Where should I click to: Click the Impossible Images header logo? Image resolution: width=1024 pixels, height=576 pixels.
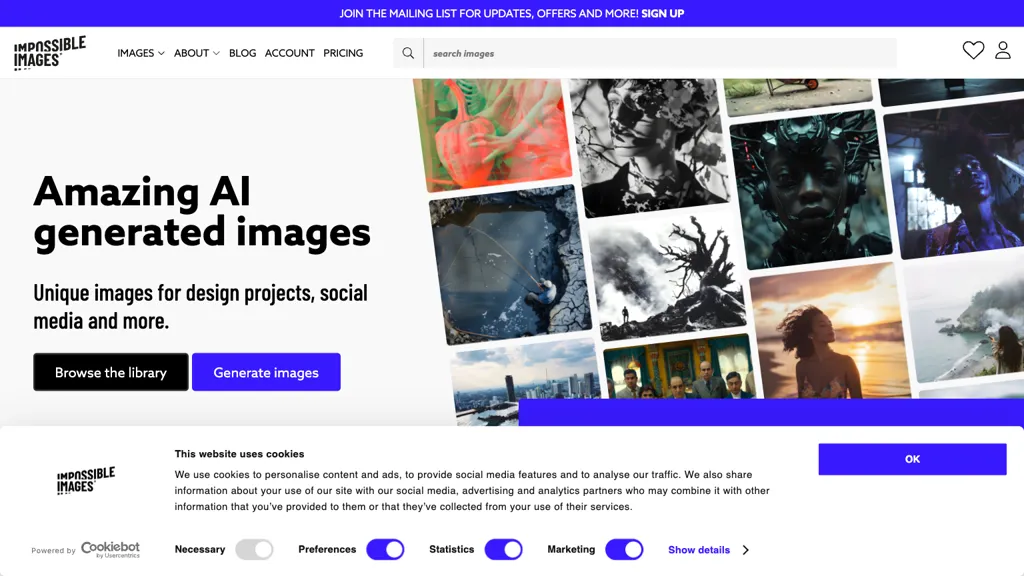pyautogui.click(x=50, y=53)
